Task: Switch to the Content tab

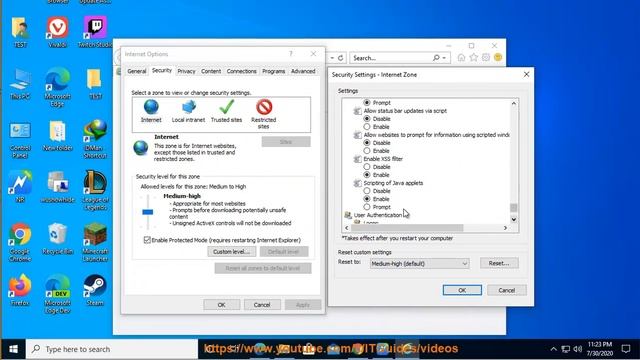Action: (211, 71)
